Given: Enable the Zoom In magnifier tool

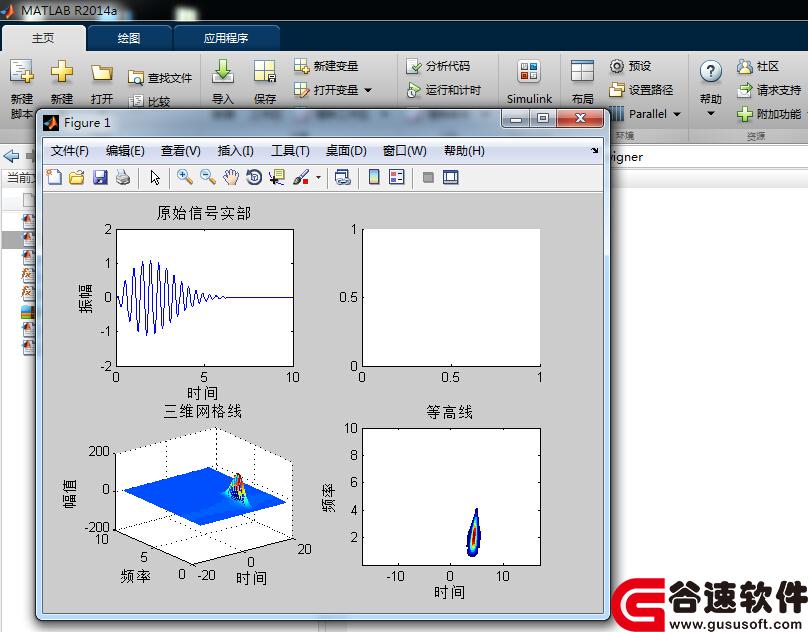Looking at the screenshot, I should point(184,177).
